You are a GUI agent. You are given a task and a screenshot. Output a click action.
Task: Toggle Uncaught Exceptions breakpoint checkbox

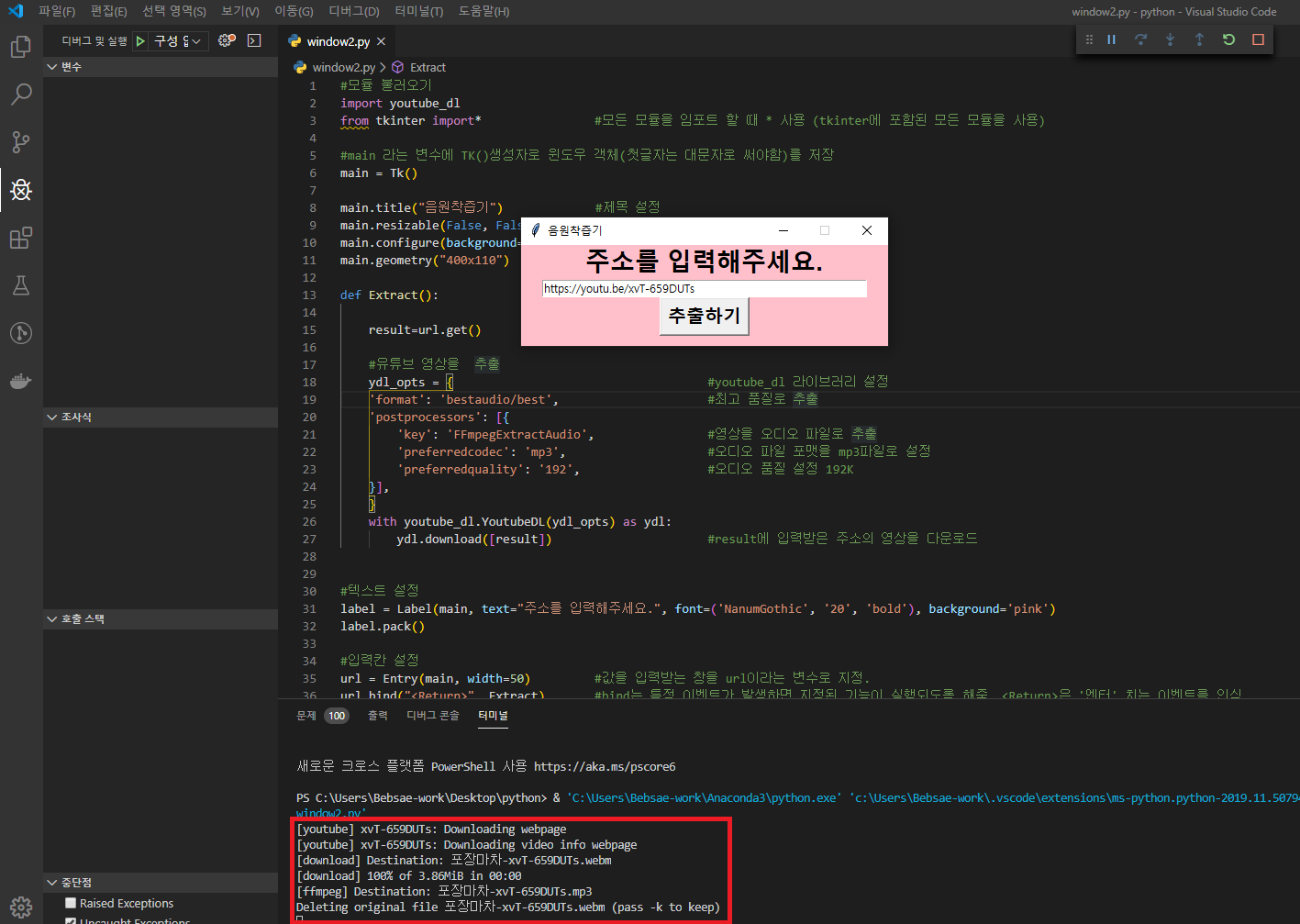click(71, 920)
